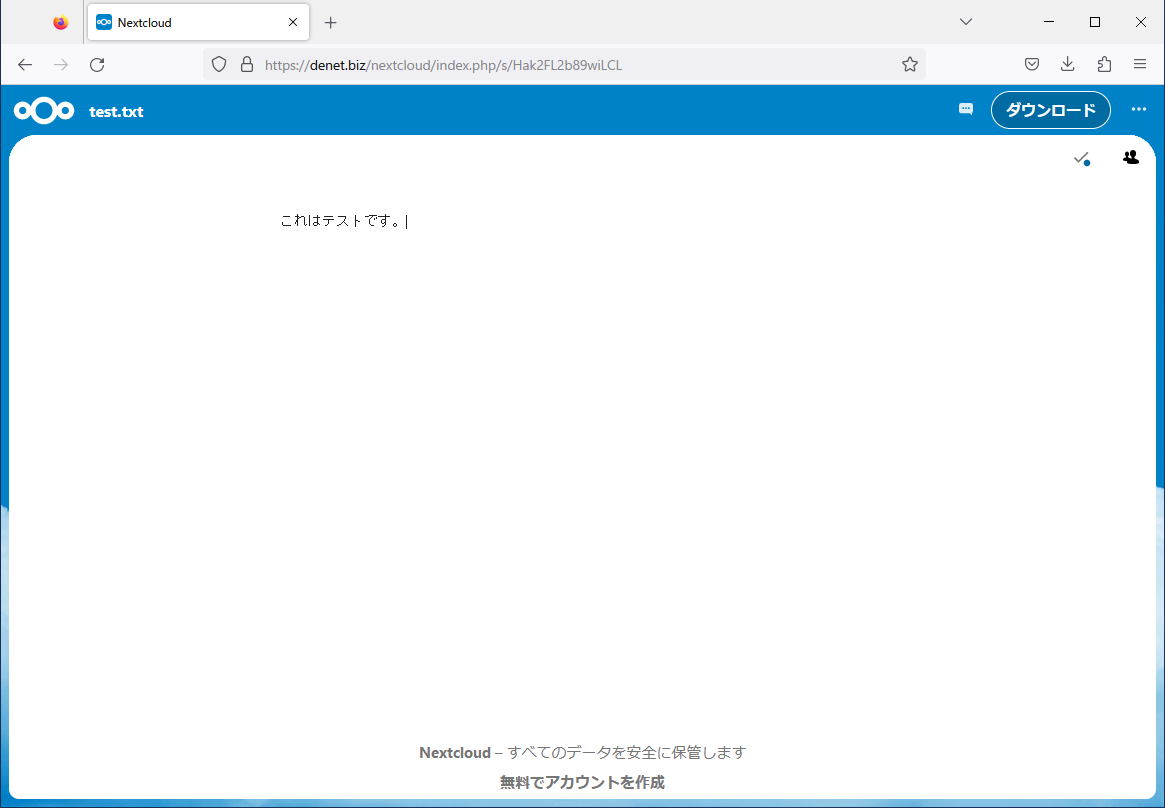Reload the page with refresh icon
Image resolution: width=1165 pixels, height=808 pixels.
(x=97, y=65)
